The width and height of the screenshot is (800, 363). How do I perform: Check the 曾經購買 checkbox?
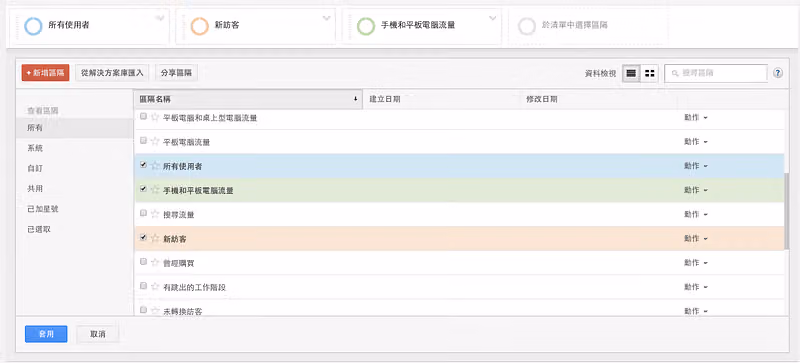tap(143, 261)
